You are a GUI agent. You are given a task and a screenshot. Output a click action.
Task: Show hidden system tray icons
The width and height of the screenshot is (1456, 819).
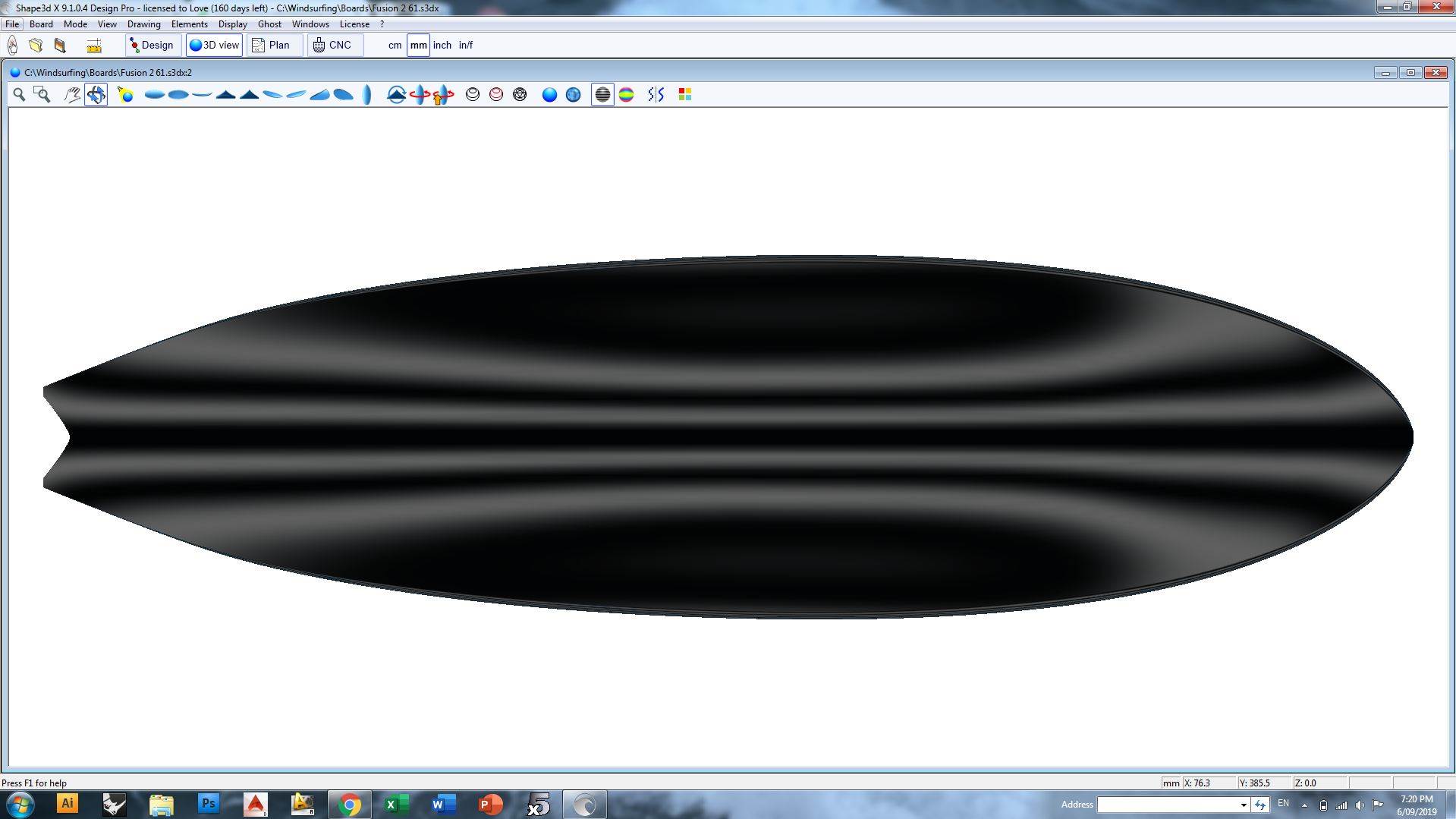pos(1304,805)
